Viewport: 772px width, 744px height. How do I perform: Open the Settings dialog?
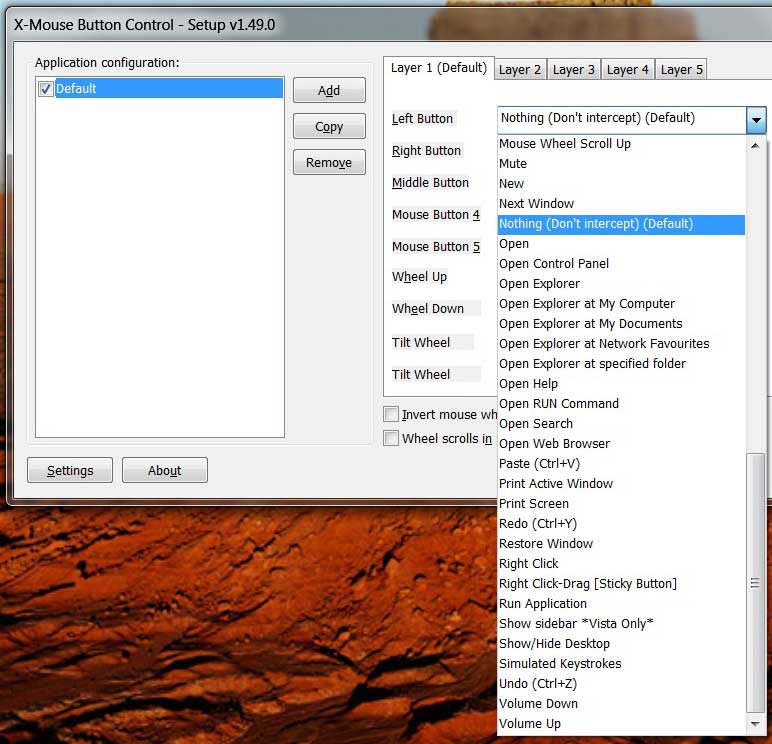coord(70,471)
